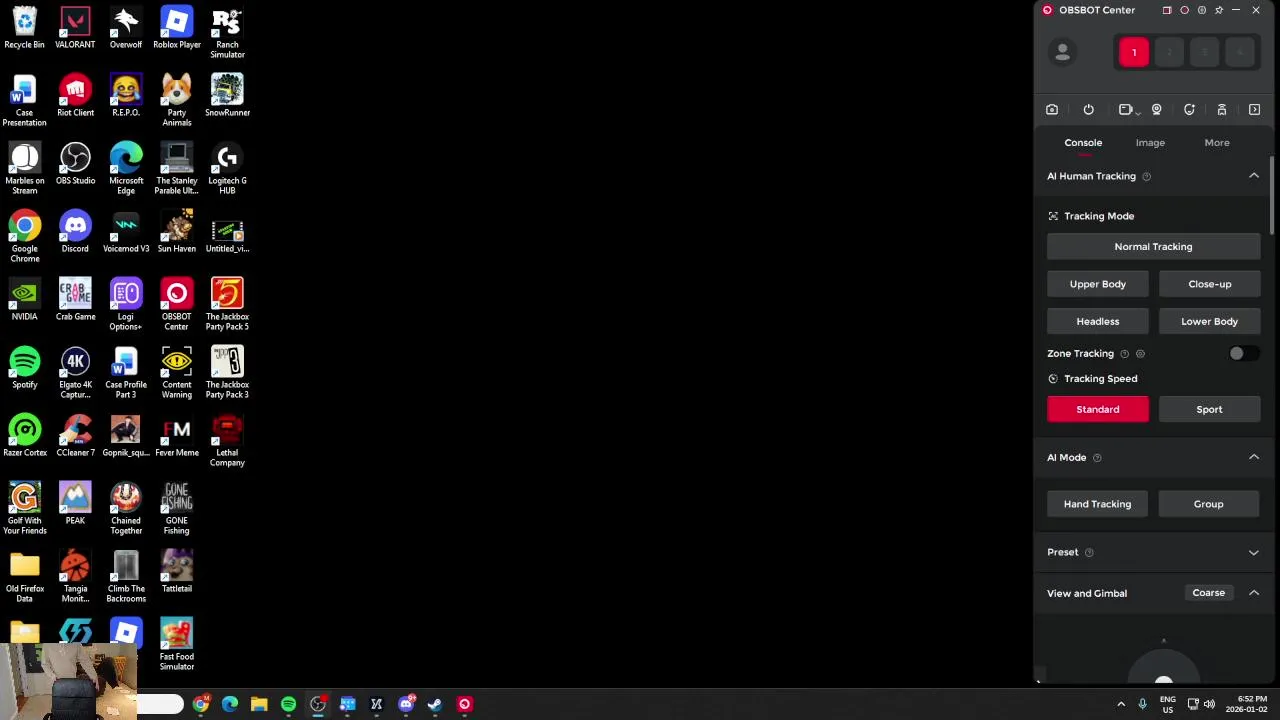Click the red square layout icon in title bar

click(x=1167, y=10)
